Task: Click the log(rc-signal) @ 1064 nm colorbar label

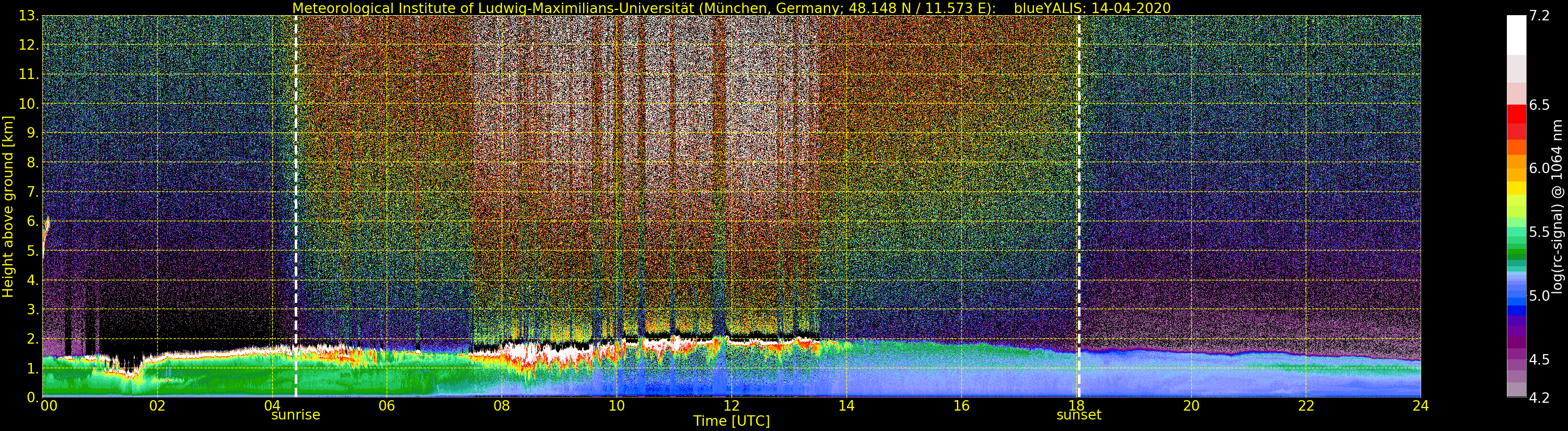Action: coord(1558,206)
